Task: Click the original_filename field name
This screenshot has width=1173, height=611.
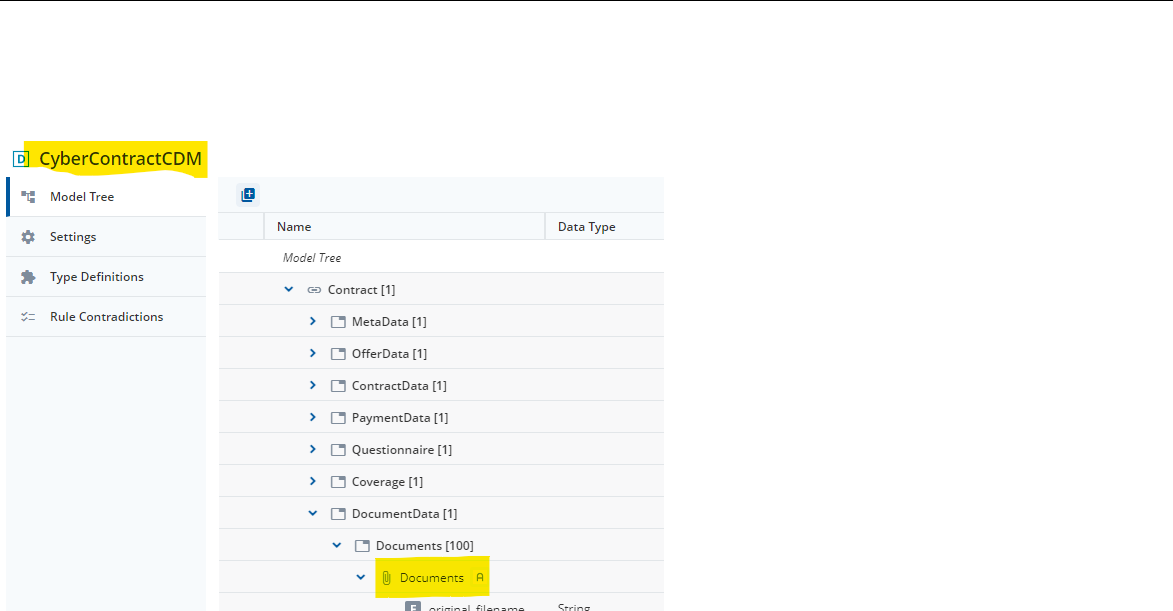Action: click(477, 607)
